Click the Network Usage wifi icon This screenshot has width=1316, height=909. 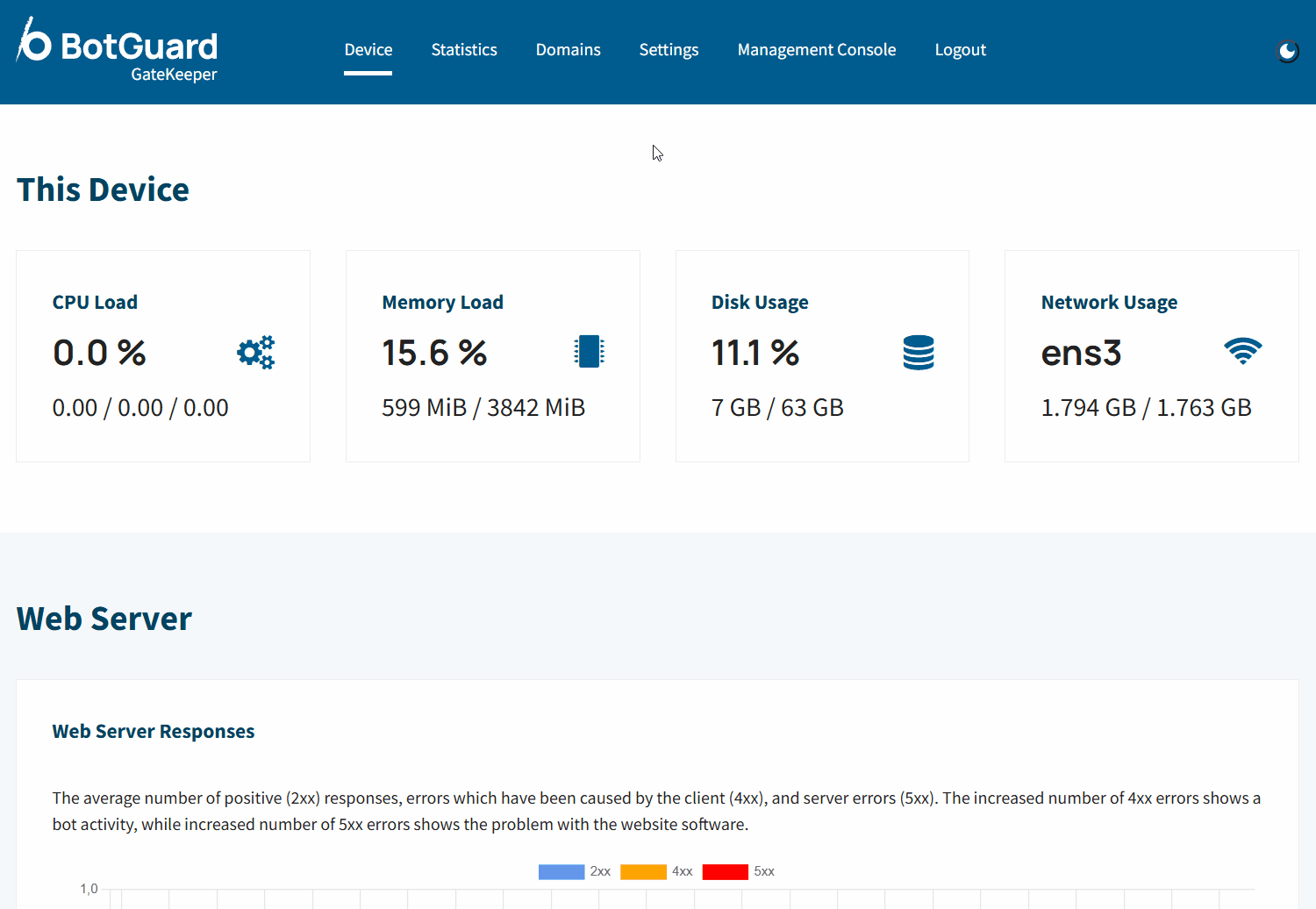click(1242, 352)
